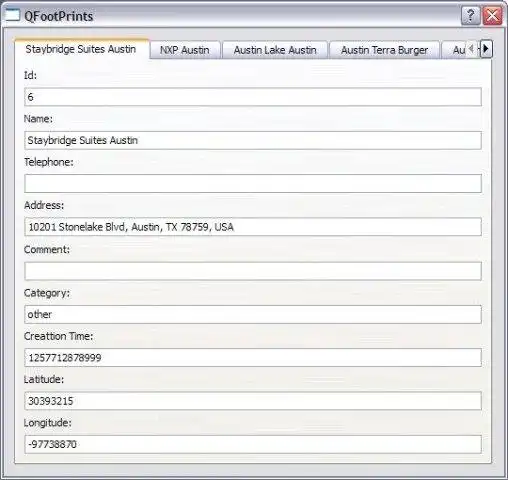508x480 pixels.
Task: Click the Latitude field with 30393215
Action: 253,401
